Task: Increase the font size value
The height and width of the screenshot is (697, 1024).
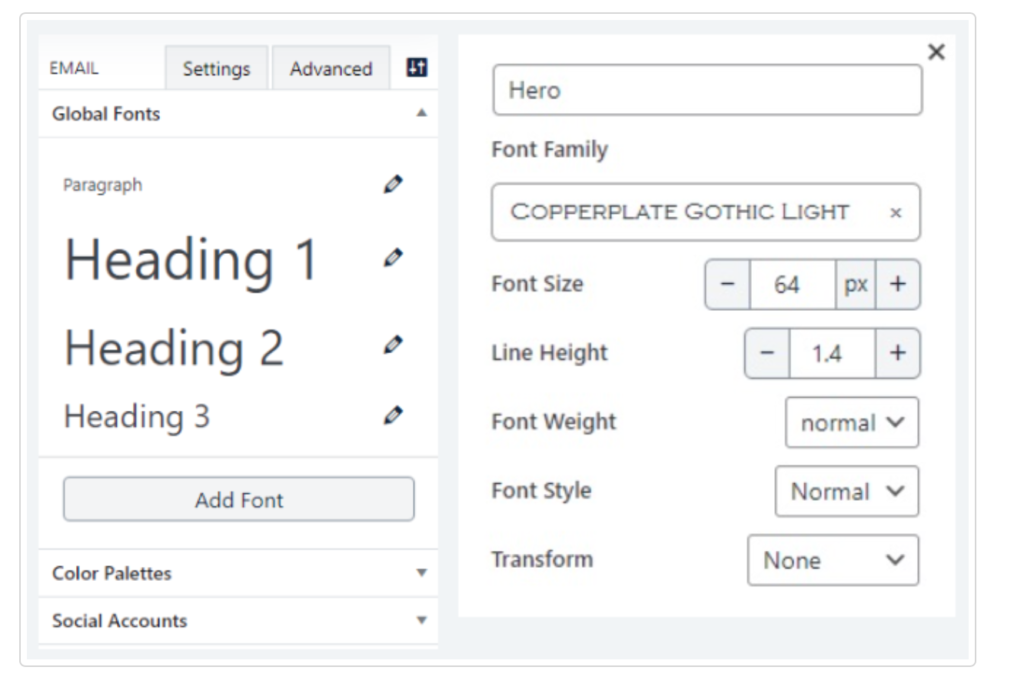Action: tap(897, 285)
